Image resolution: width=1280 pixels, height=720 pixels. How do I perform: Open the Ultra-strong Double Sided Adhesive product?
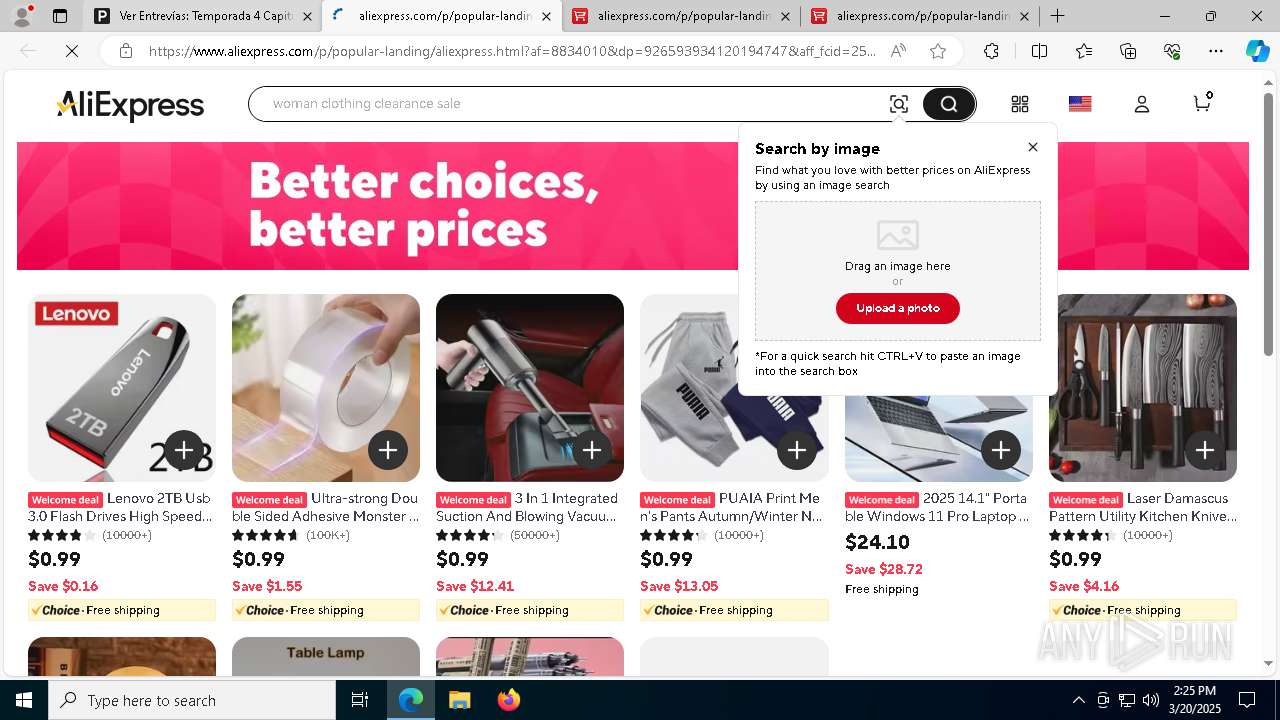(326, 507)
